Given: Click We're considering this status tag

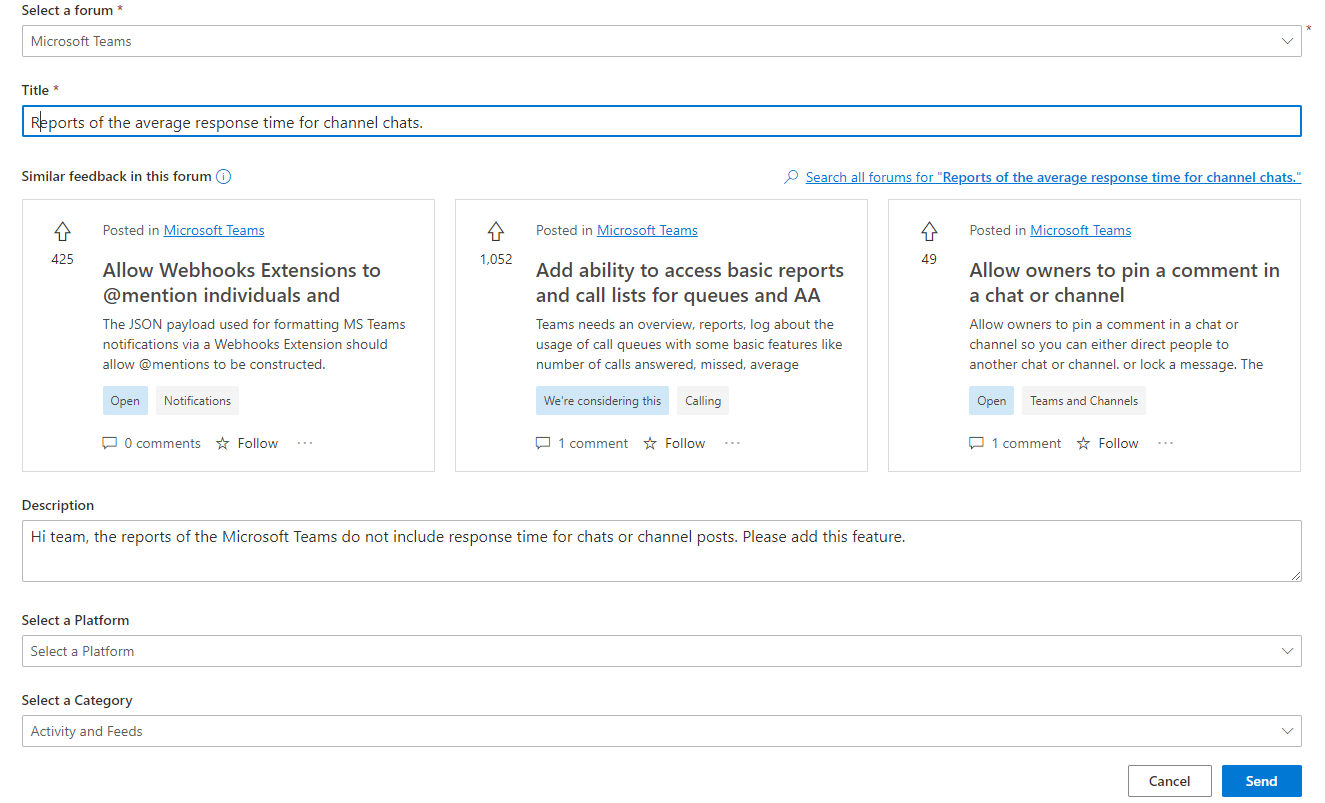Looking at the screenshot, I should click(602, 401).
